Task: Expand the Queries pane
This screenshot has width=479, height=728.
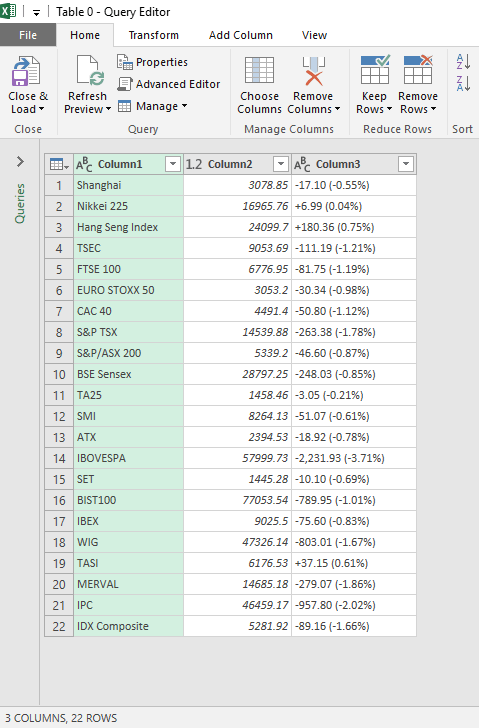Action: 20,162
